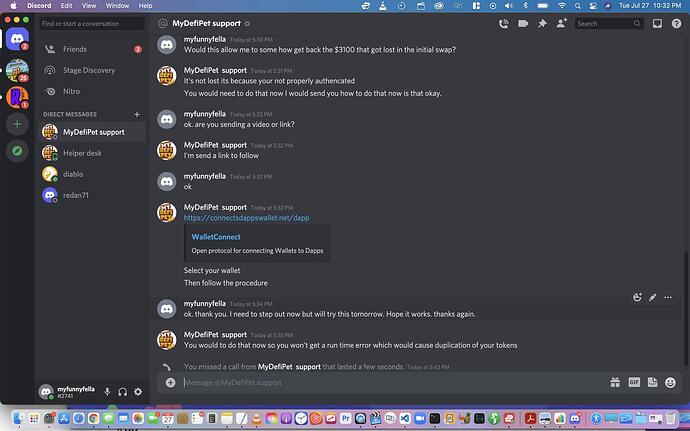Open the GIF picker
The height and width of the screenshot is (431, 690).
point(634,382)
